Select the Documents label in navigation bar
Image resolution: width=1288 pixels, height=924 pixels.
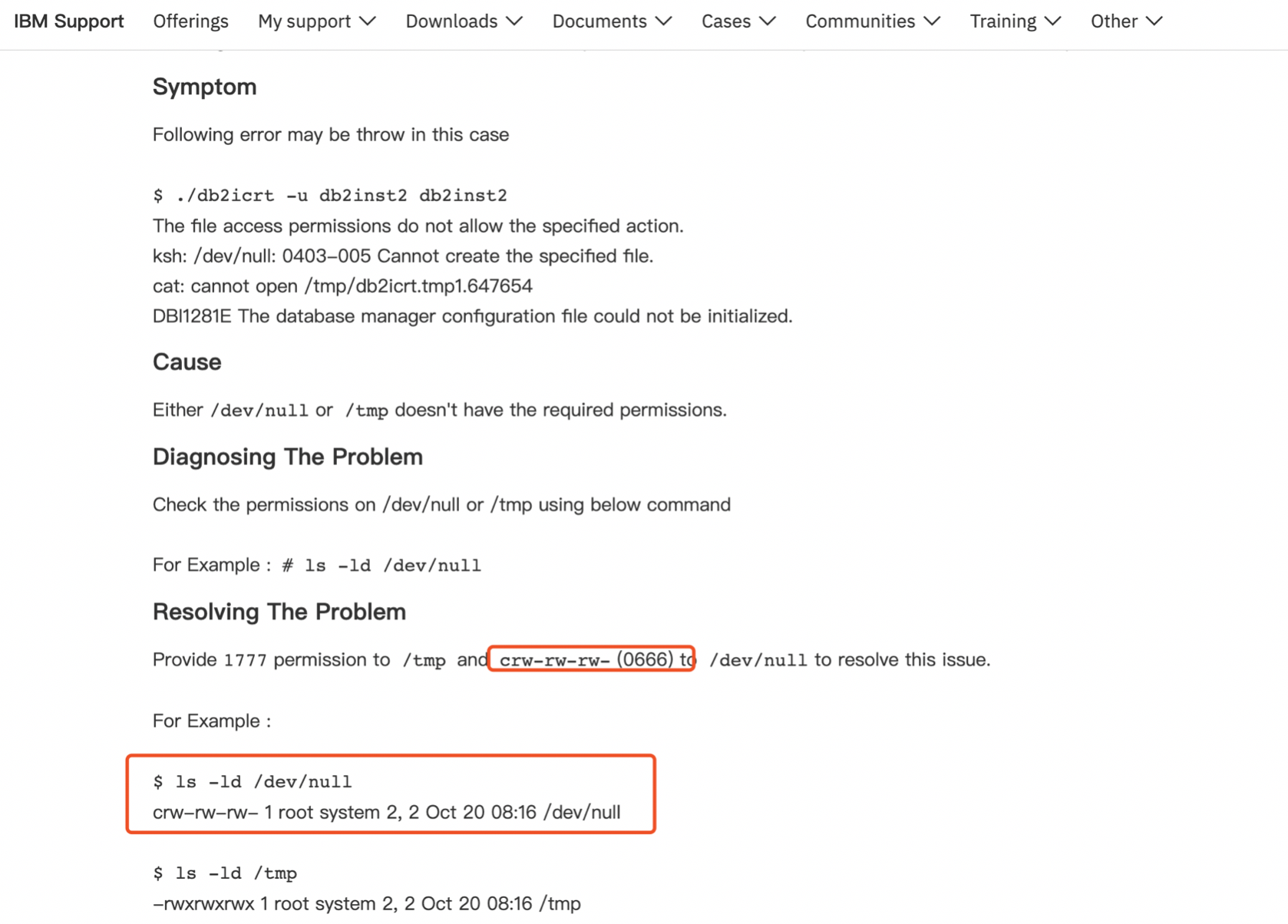(x=599, y=21)
